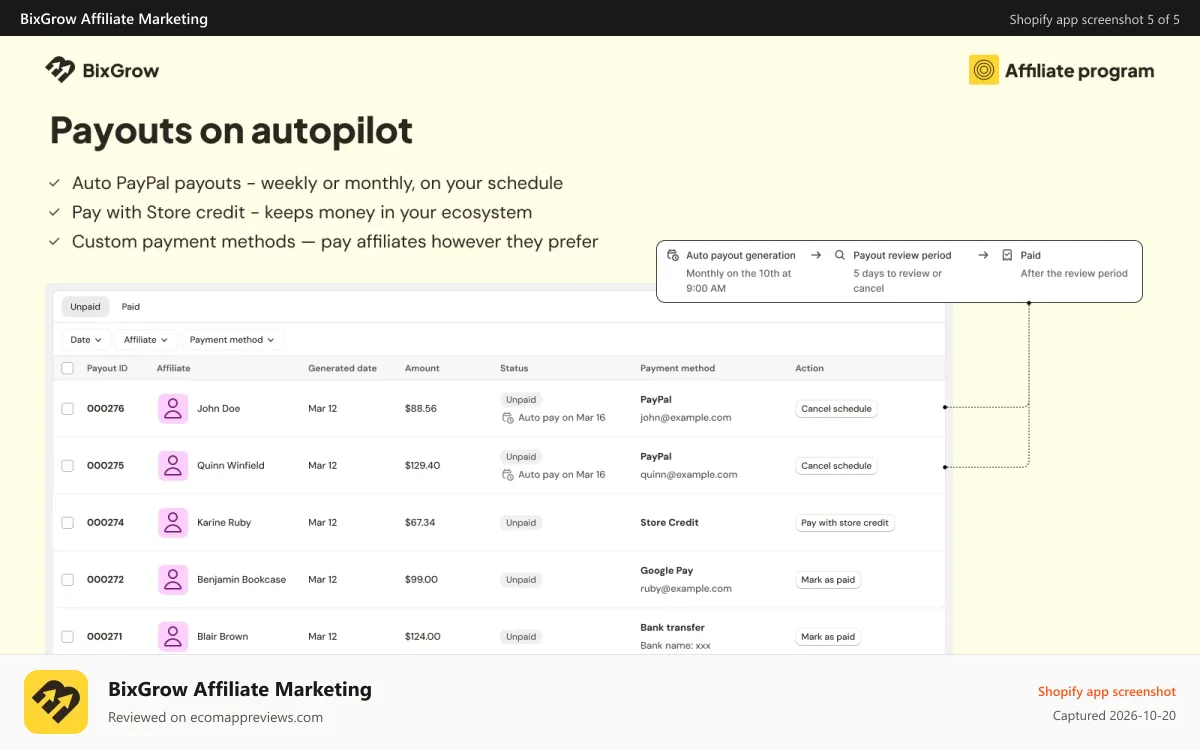Click the $129.40 amount cell
Viewport: 1200px width, 750px height.
point(422,465)
